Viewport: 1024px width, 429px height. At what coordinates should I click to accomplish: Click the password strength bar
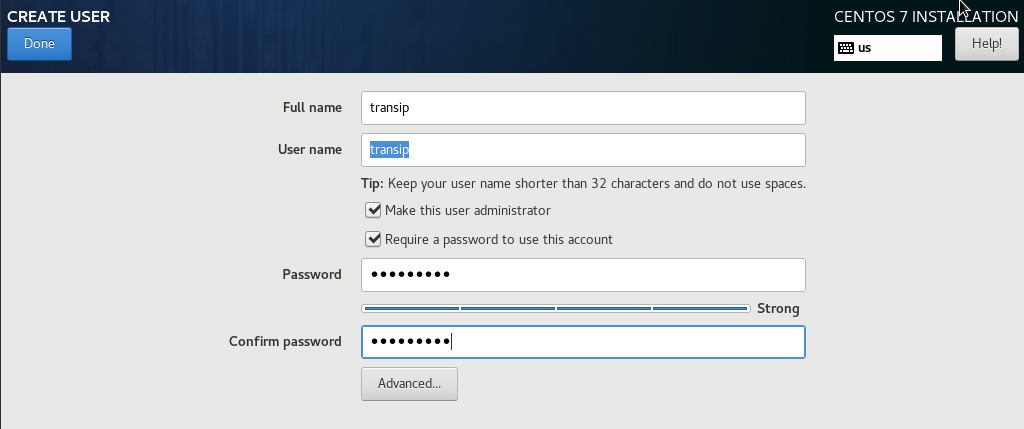click(x=556, y=308)
